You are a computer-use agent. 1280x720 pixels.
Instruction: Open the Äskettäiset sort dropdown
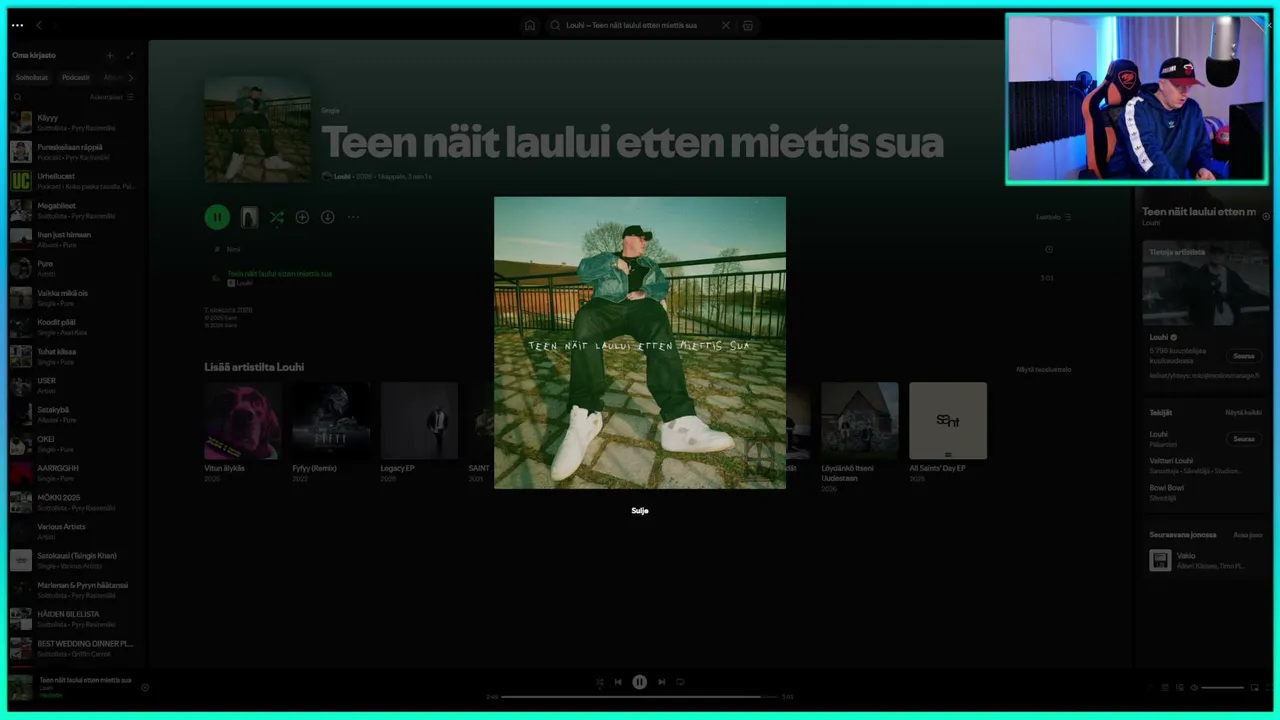[x=111, y=97]
